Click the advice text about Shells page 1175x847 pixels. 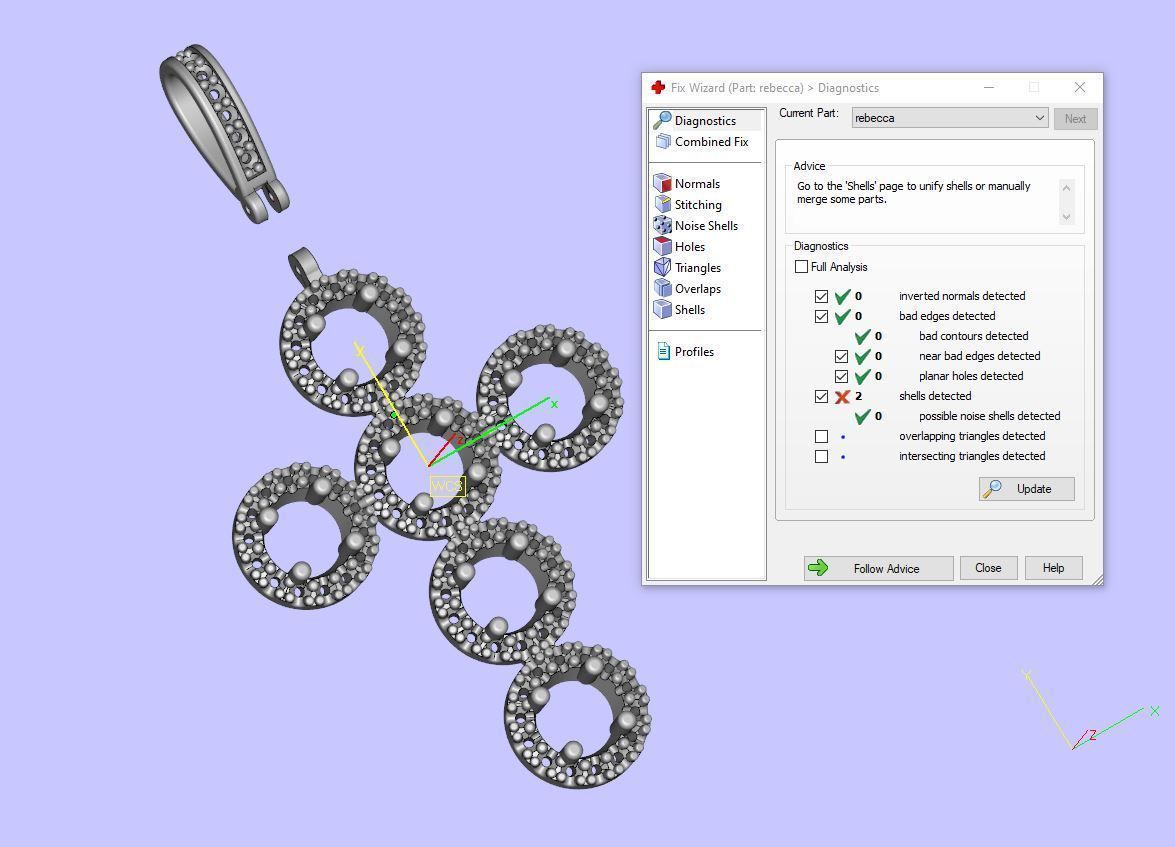coord(913,193)
